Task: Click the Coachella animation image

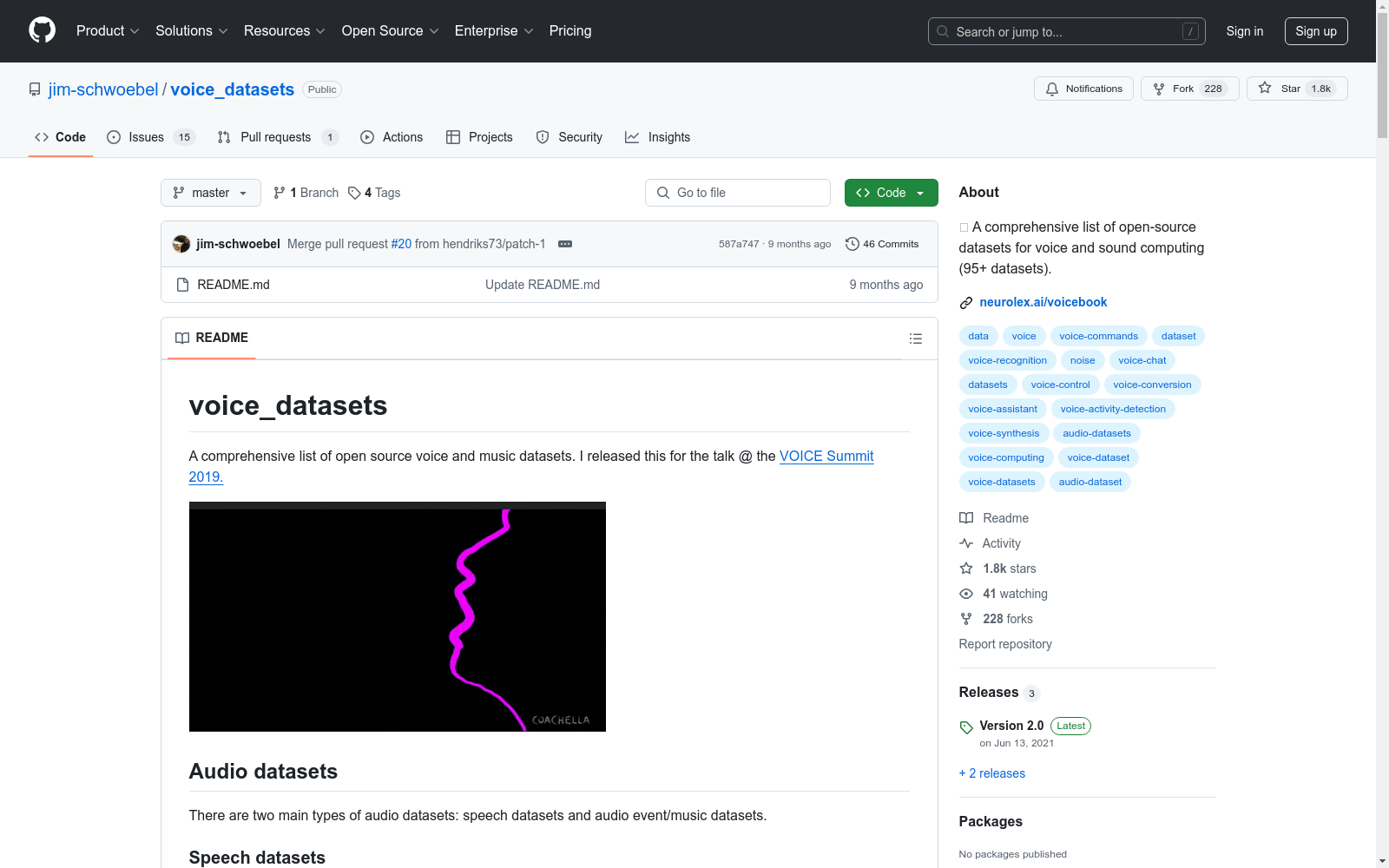Action: [398, 616]
